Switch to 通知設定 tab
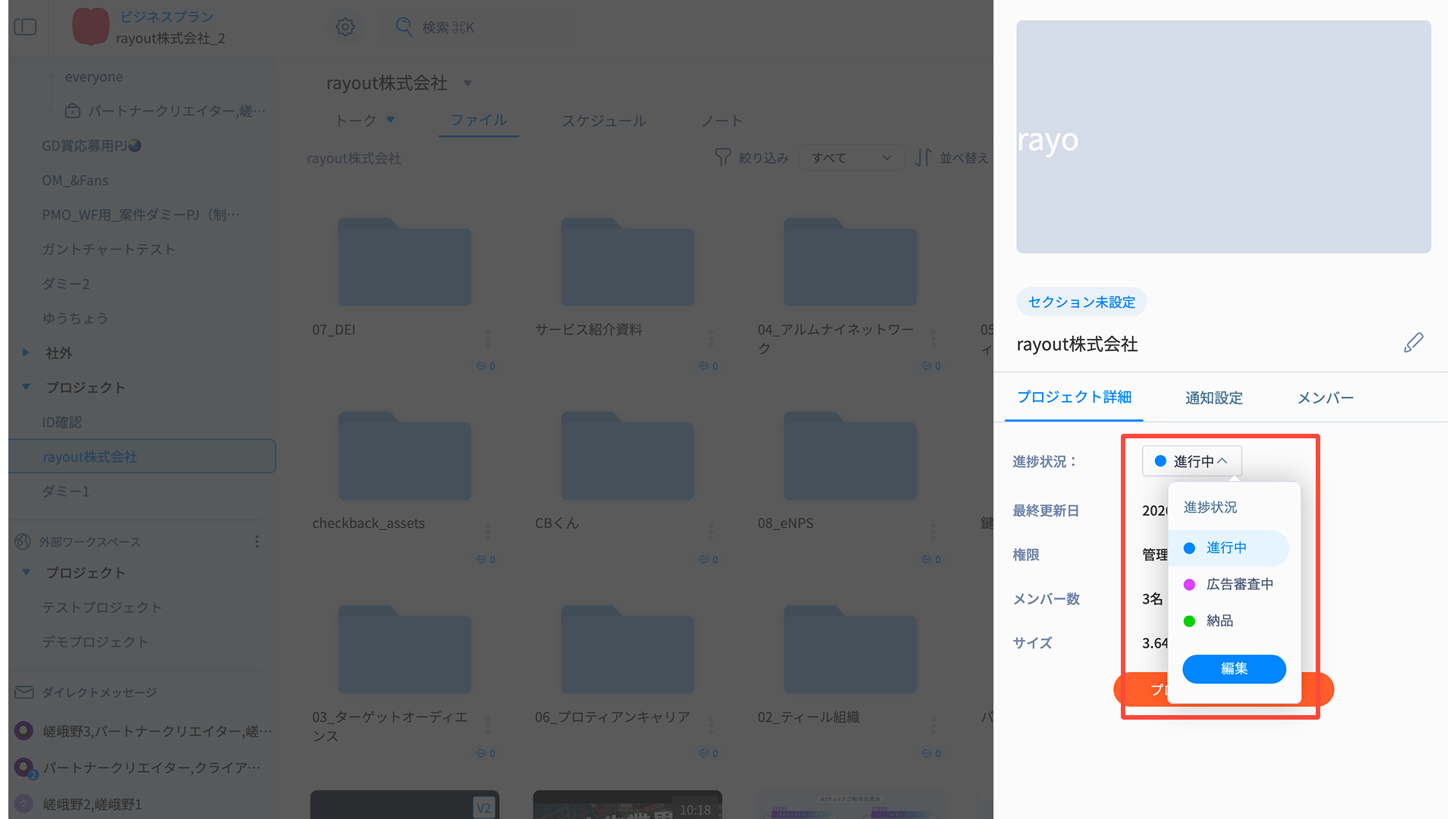Image resolution: width=1456 pixels, height=819 pixels. click(1213, 398)
